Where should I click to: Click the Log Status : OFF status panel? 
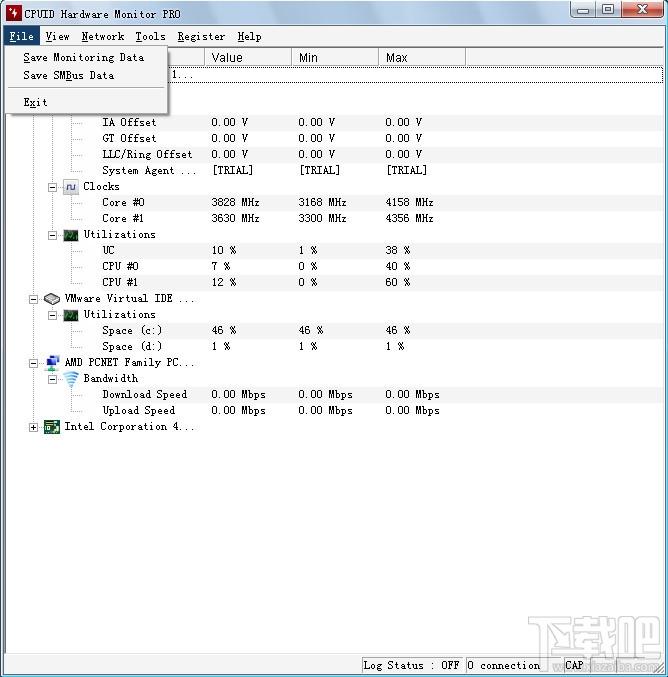(413, 665)
